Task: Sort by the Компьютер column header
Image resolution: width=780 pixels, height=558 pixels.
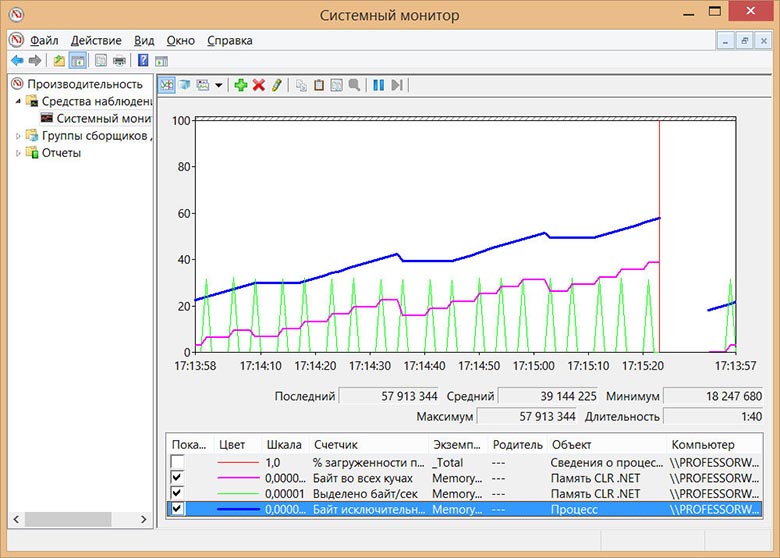Action: (x=714, y=445)
